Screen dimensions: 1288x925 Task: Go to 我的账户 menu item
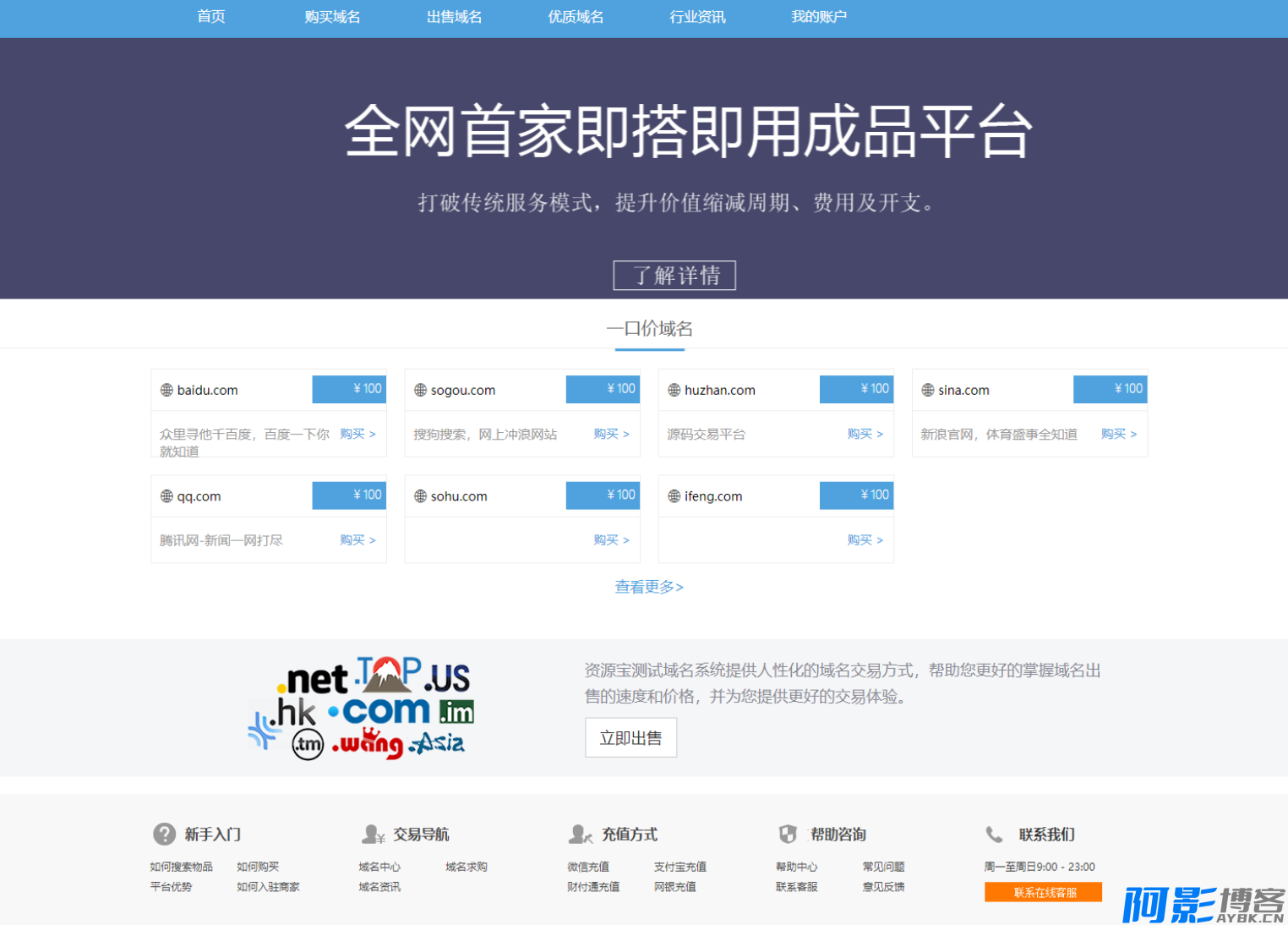[x=819, y=17]
